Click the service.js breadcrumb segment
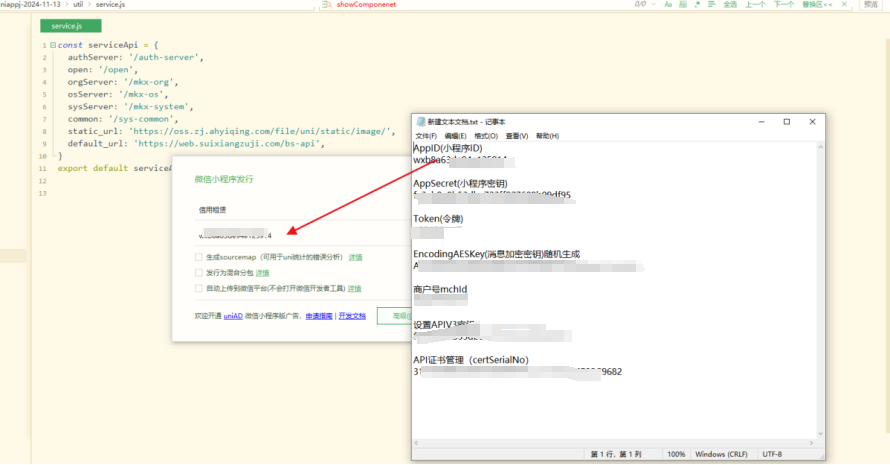The width and height of the screenshot is (890, 465). (110, 4)
